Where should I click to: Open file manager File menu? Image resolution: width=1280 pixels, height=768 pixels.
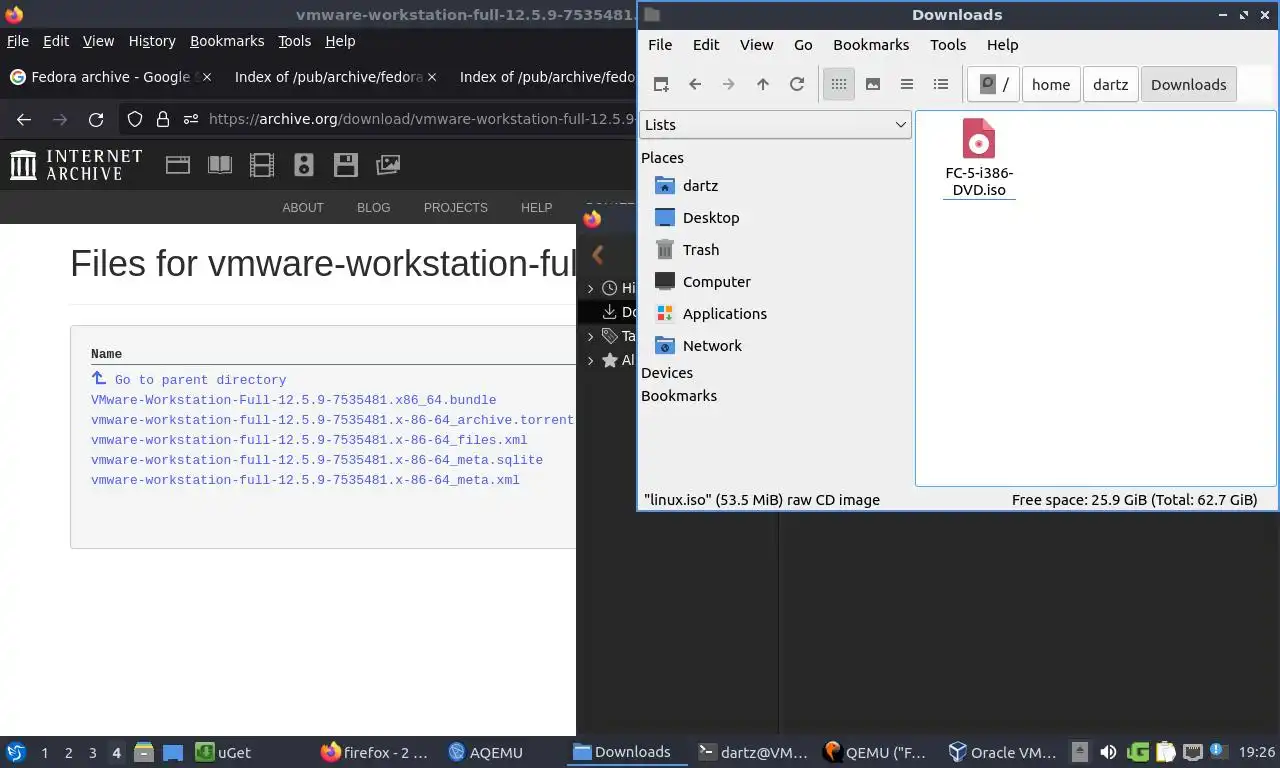(660, 45)
